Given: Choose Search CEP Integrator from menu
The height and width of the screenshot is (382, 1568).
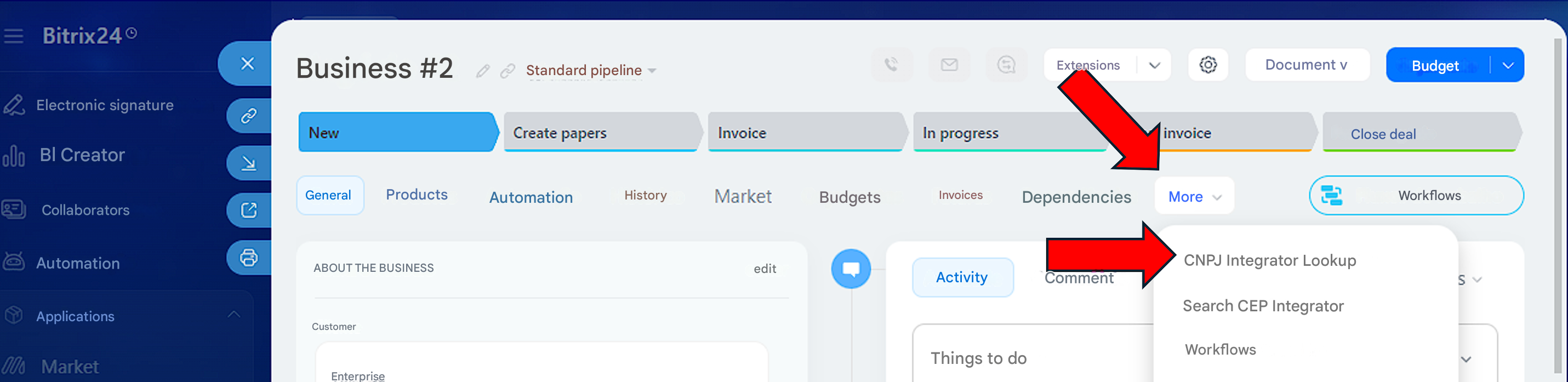Looking at the screenshot, I should [x=1262, y=306].
